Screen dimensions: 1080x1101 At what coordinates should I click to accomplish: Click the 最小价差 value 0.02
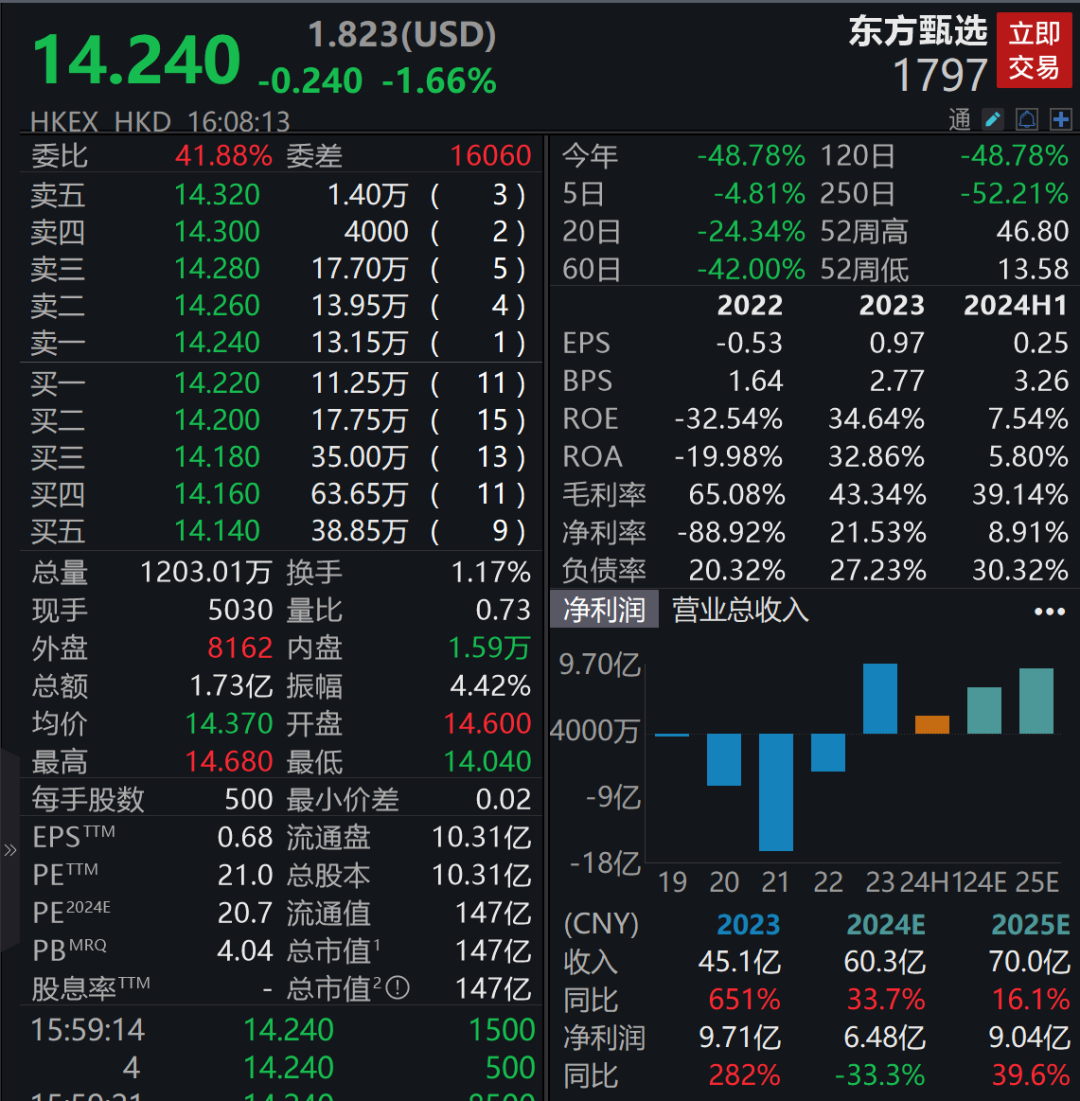(503, 800)
